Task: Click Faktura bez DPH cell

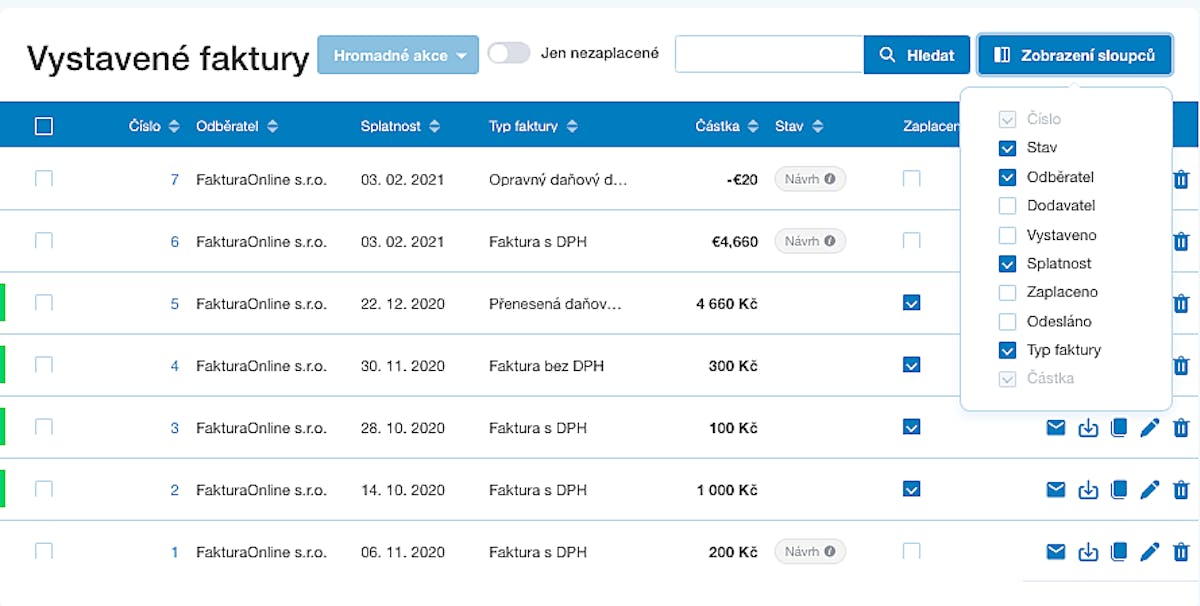Action: (546, 366)
